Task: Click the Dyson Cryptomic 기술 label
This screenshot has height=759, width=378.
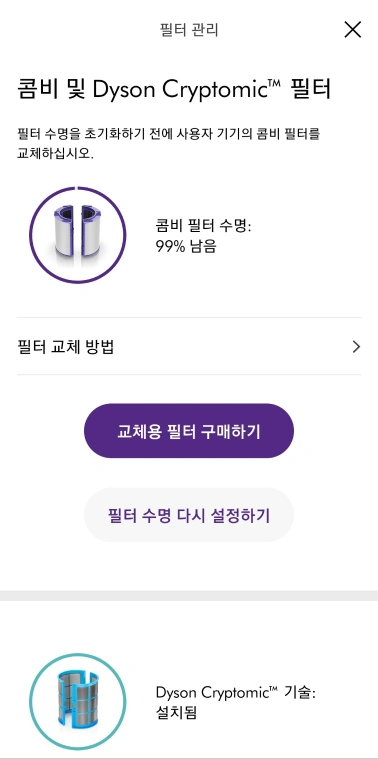Action: [236, 693]
